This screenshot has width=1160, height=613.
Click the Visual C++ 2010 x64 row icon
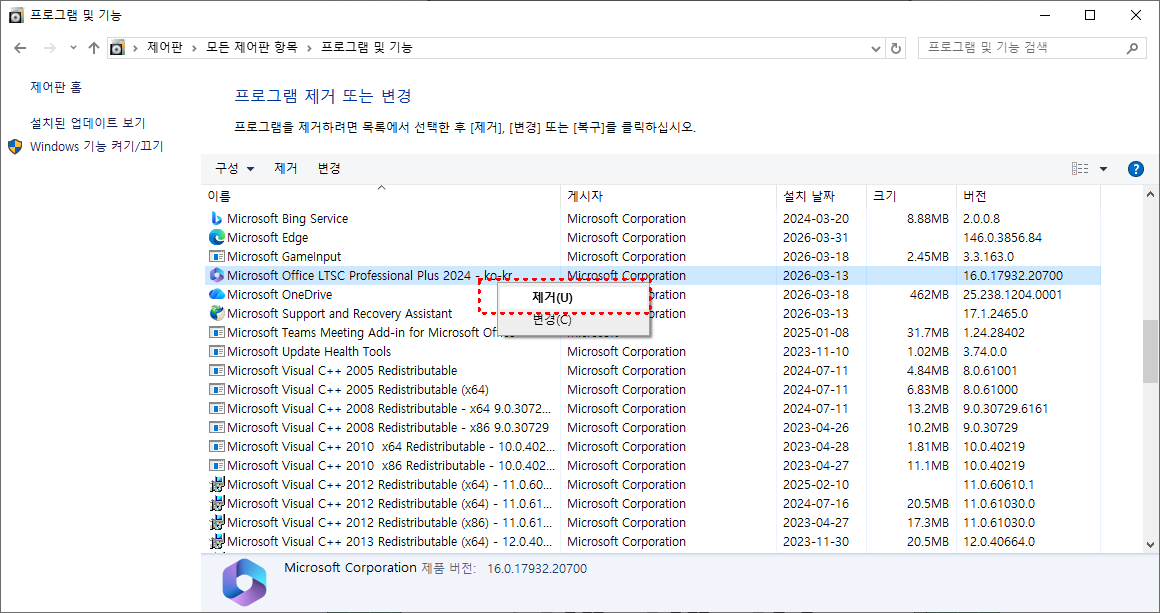coord(216,447)
